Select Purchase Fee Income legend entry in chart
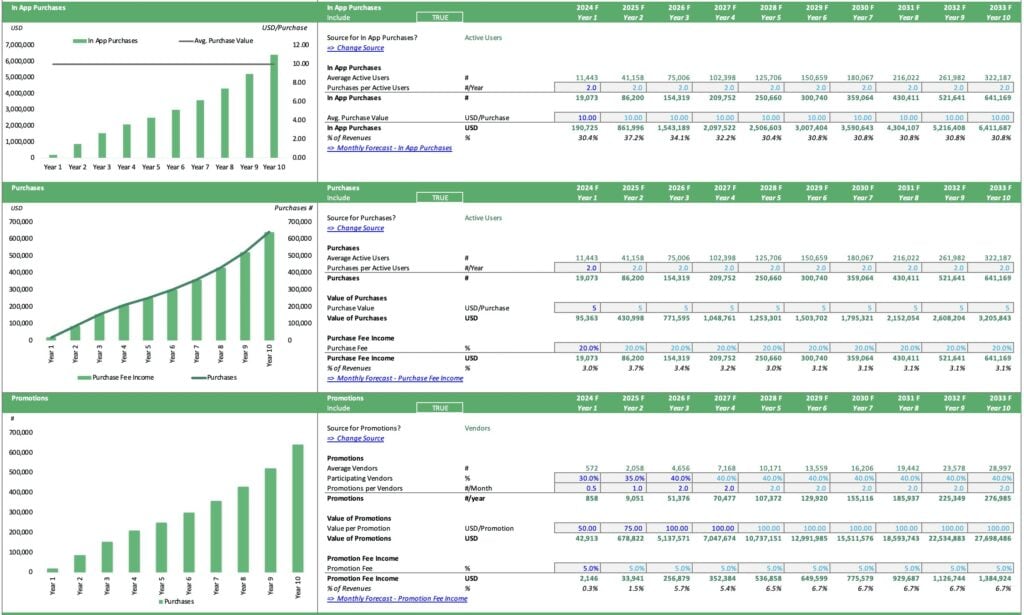This screenshot has height=615, width=1024. coord(116,377)
